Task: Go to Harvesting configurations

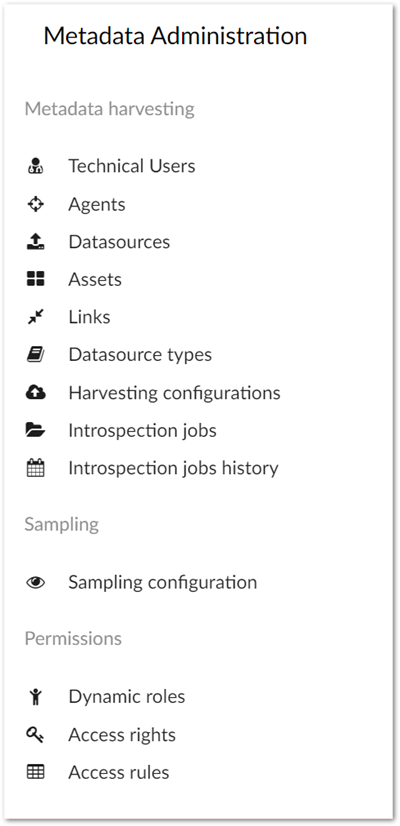Action: 174,393
